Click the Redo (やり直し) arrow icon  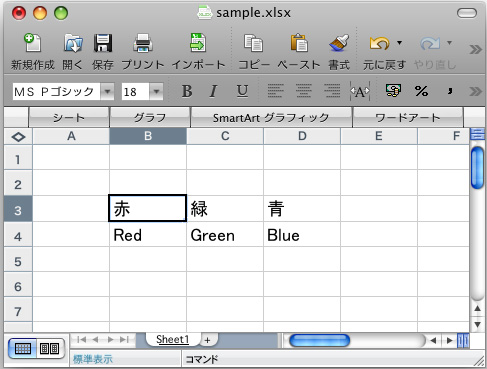430,43
